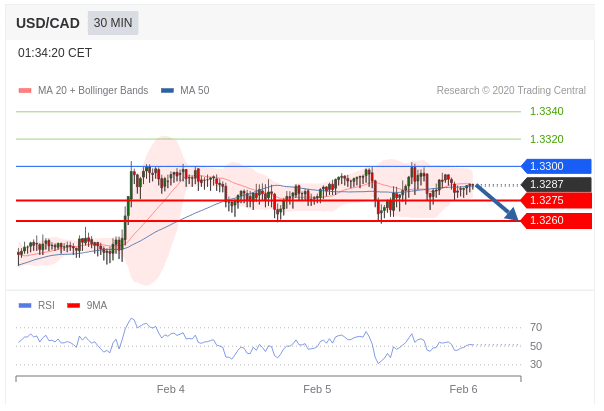Click the MA 20 + Bollinger Bands legend swatch

[25, 91]
